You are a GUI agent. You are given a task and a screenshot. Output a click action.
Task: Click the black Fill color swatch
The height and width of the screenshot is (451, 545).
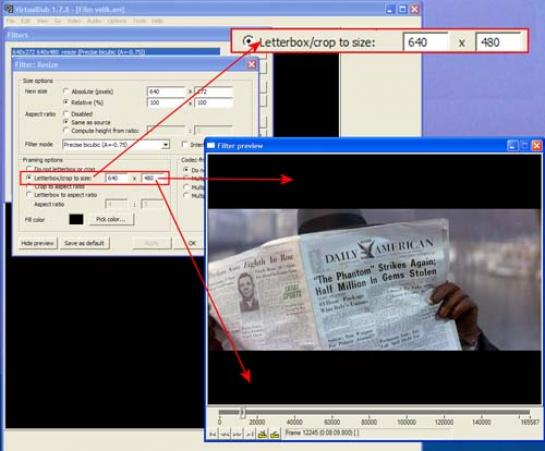(76, 219)
